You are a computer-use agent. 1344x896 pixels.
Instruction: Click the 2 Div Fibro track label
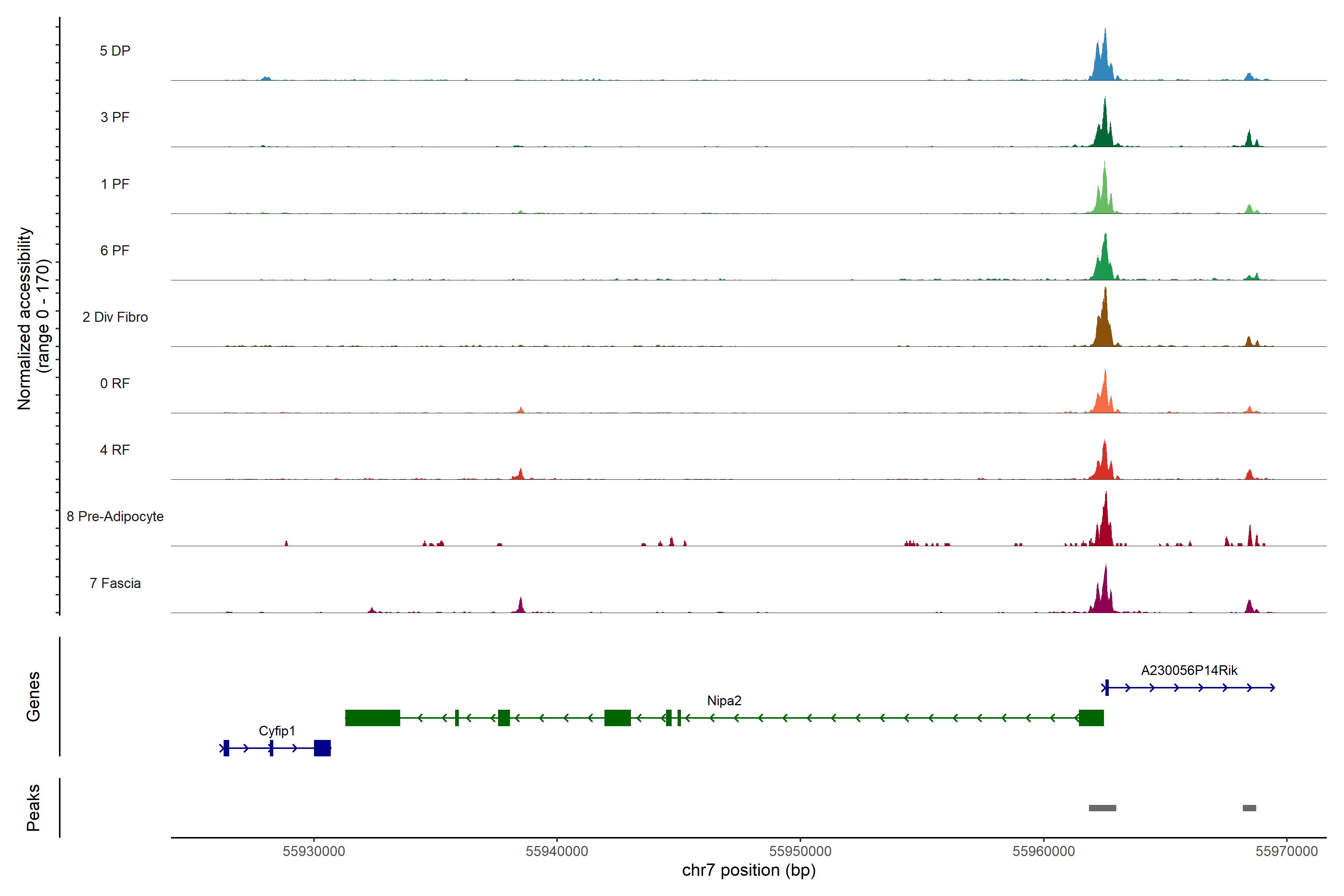(x=115, y=317)
